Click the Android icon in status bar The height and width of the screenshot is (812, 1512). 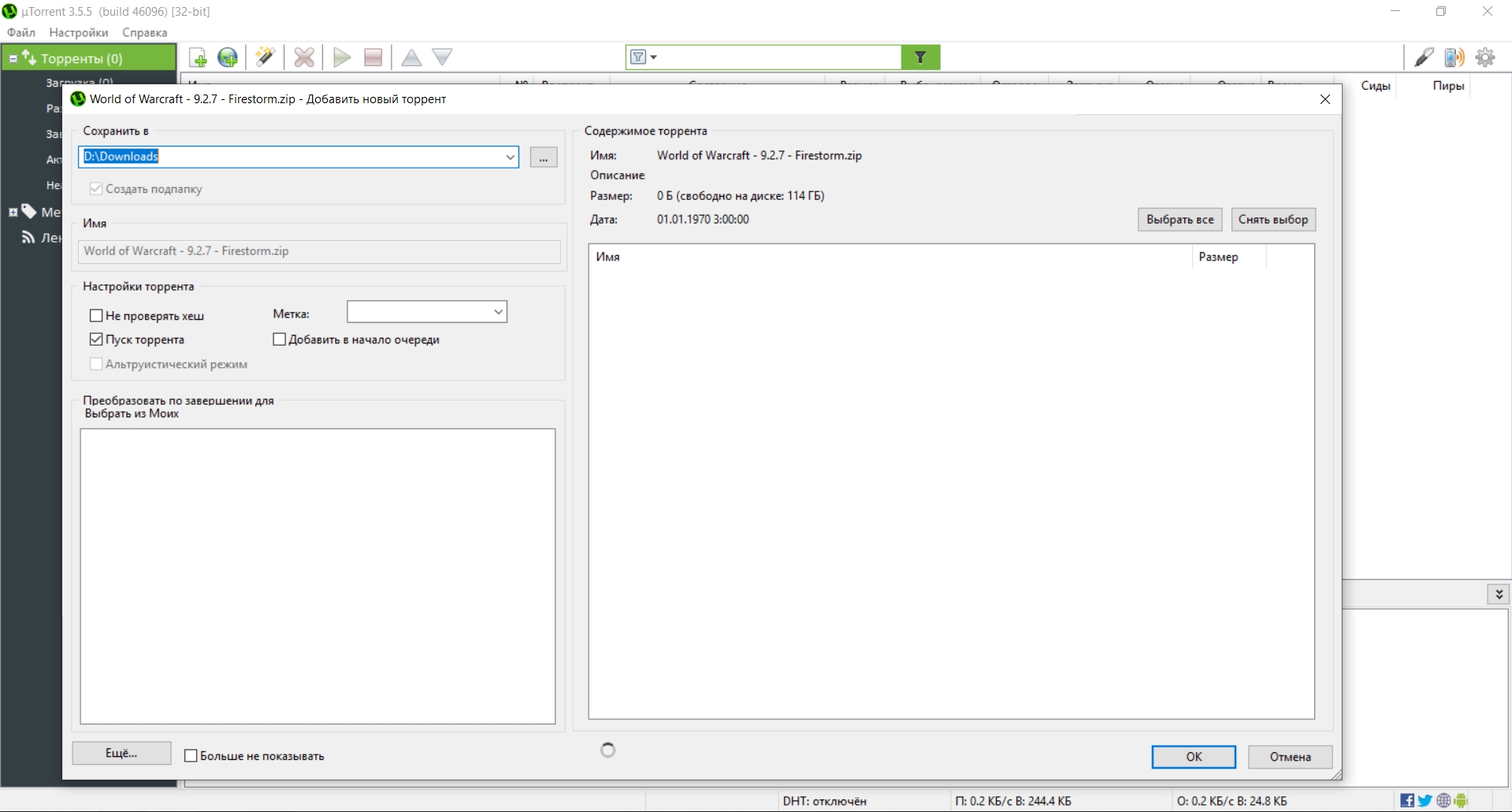pos(1461,801)
